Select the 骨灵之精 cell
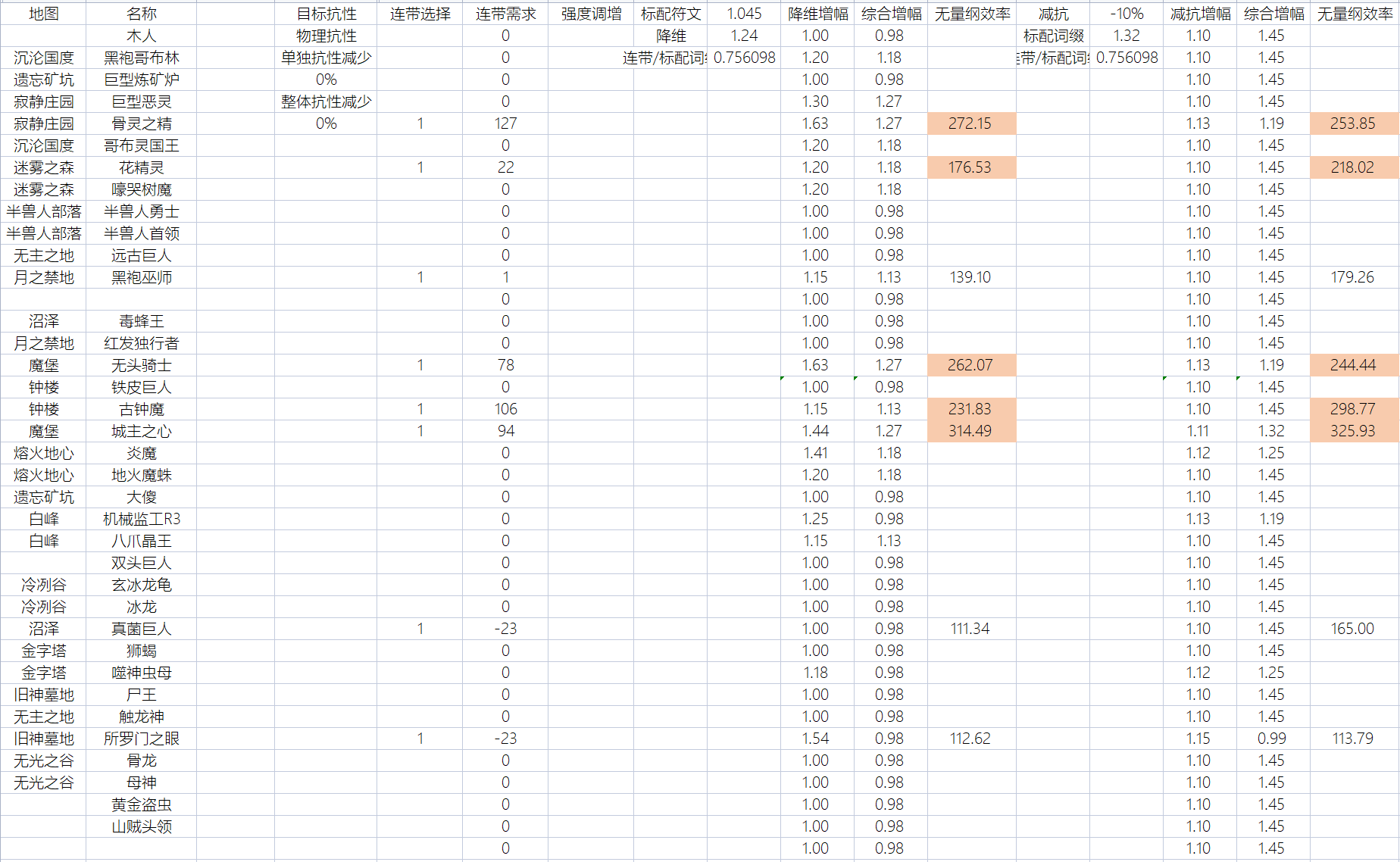Viewport: 1400px width, 862px height. coord(142,123)
